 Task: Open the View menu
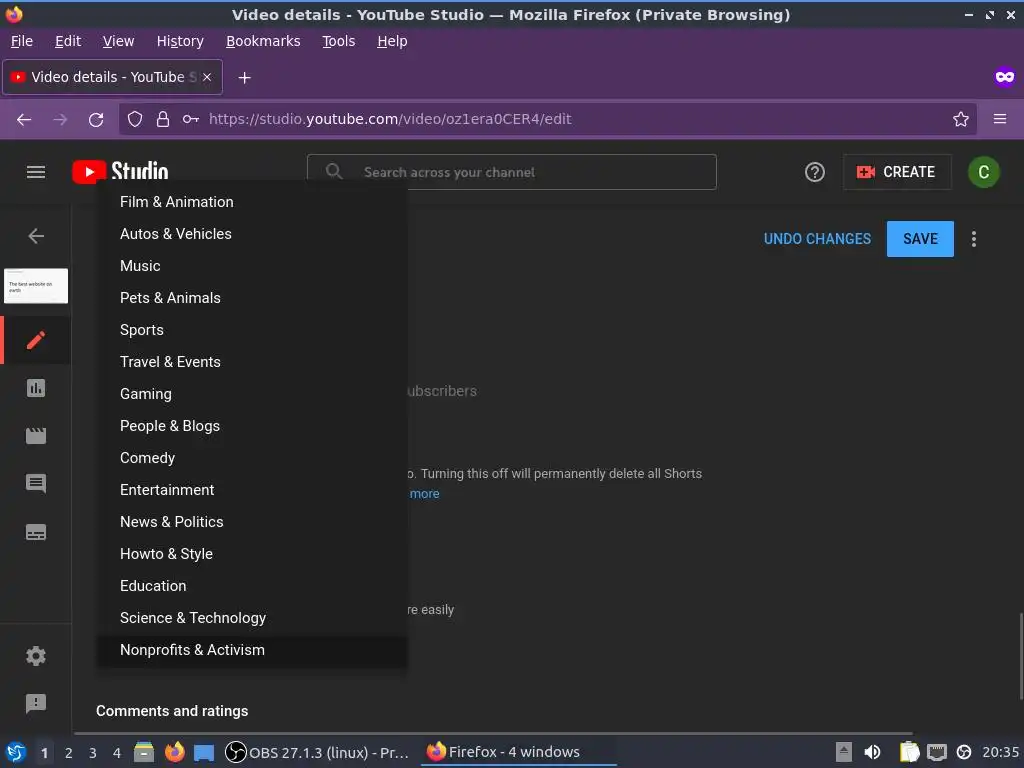(x=118, y=41)
